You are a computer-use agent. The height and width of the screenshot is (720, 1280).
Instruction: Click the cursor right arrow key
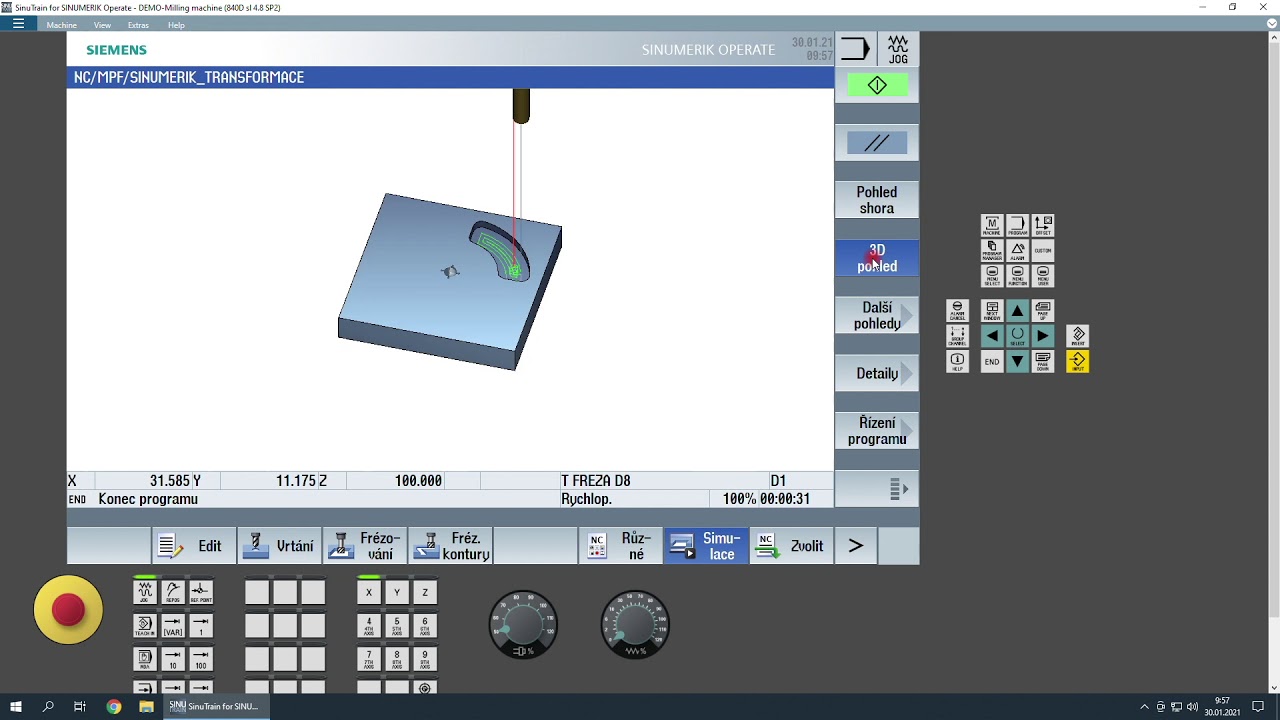[x=1043, y=336]
